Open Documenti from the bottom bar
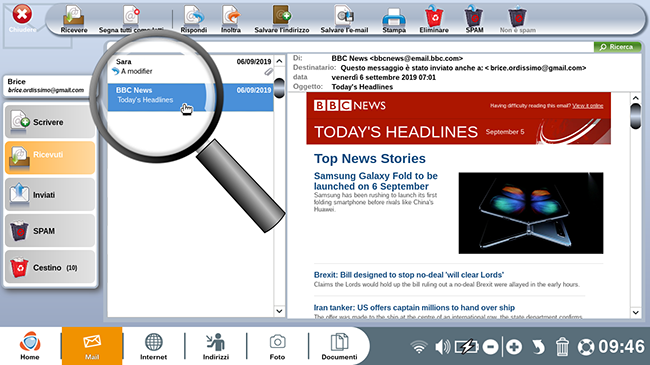Image resolution: width=650 pixels, height=365 pixels. tap(340, 346)
